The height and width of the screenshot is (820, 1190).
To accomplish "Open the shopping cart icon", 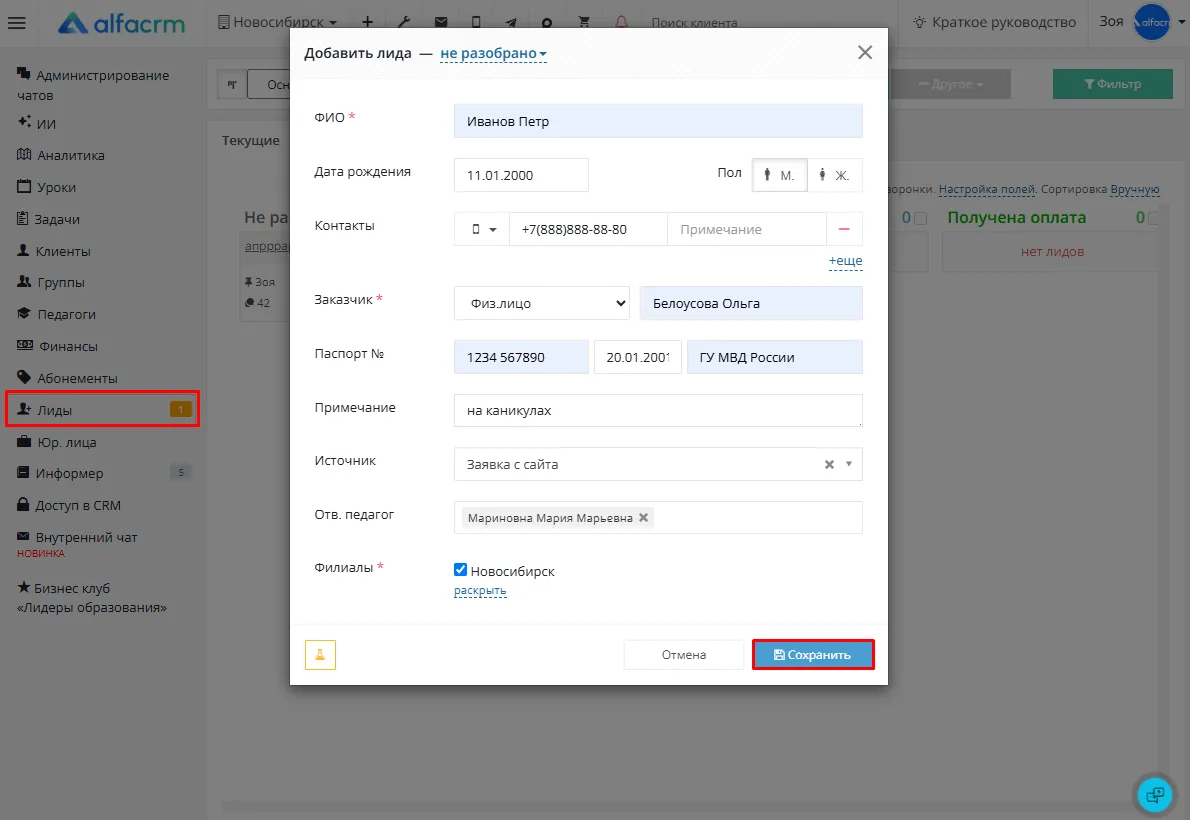I will point(584,22).
